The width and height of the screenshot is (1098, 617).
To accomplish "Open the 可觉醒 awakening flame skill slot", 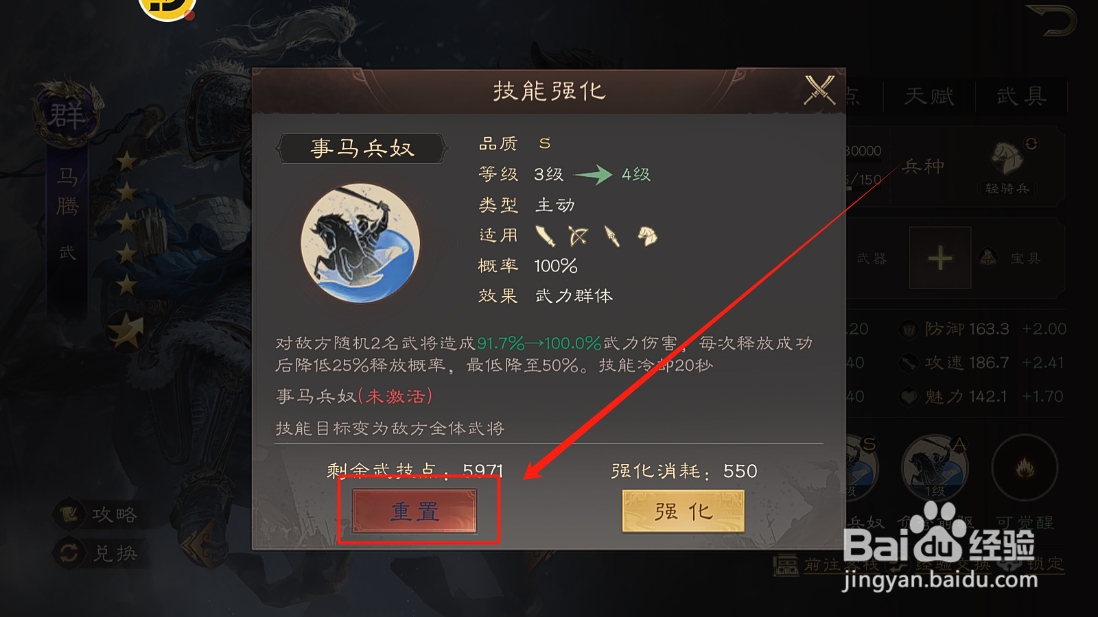I will tap(1024, 468).
